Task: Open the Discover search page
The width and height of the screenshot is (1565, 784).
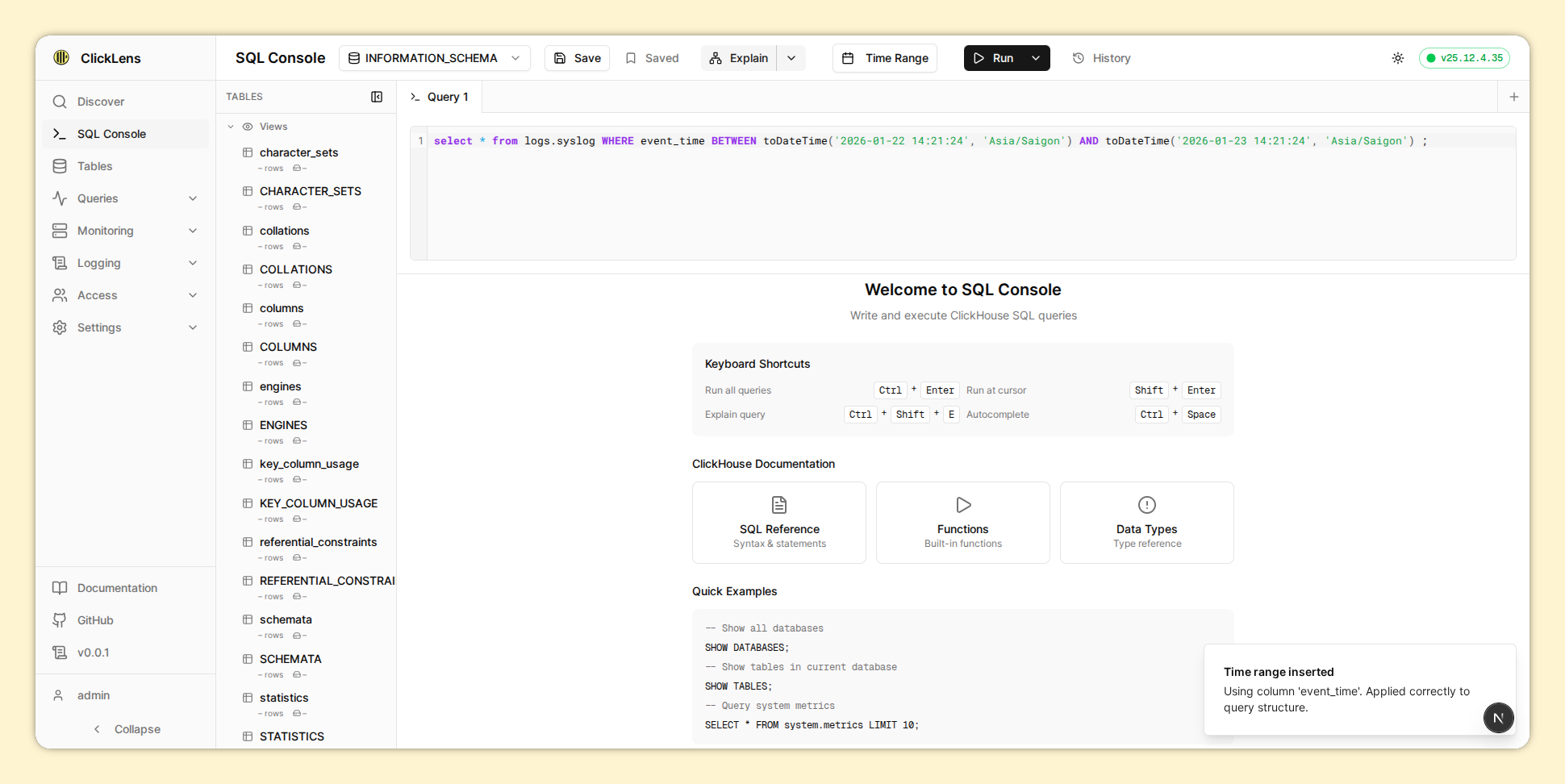Action: (100, 102)
